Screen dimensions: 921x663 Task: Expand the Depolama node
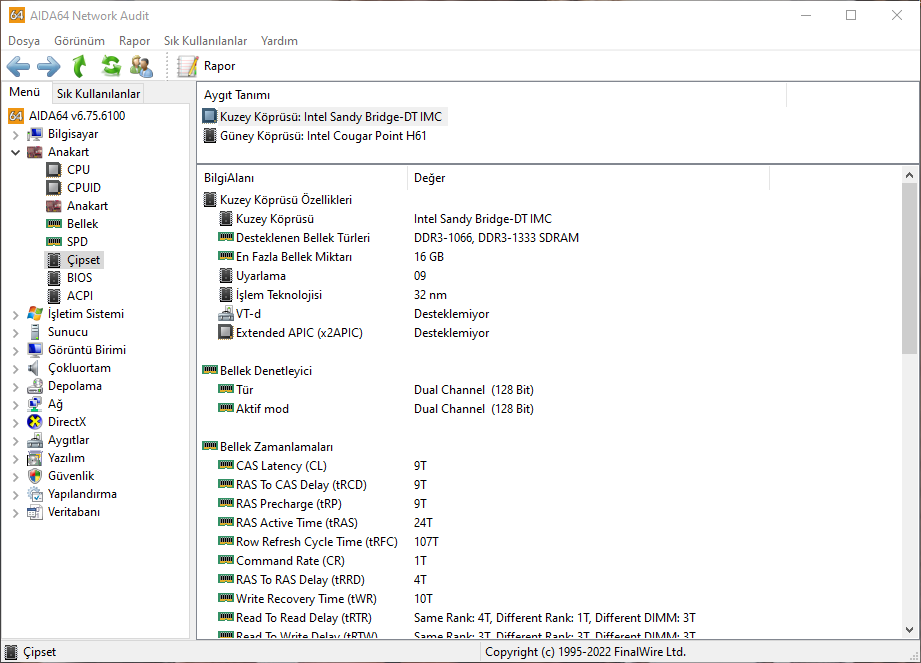tap(15, 387)
